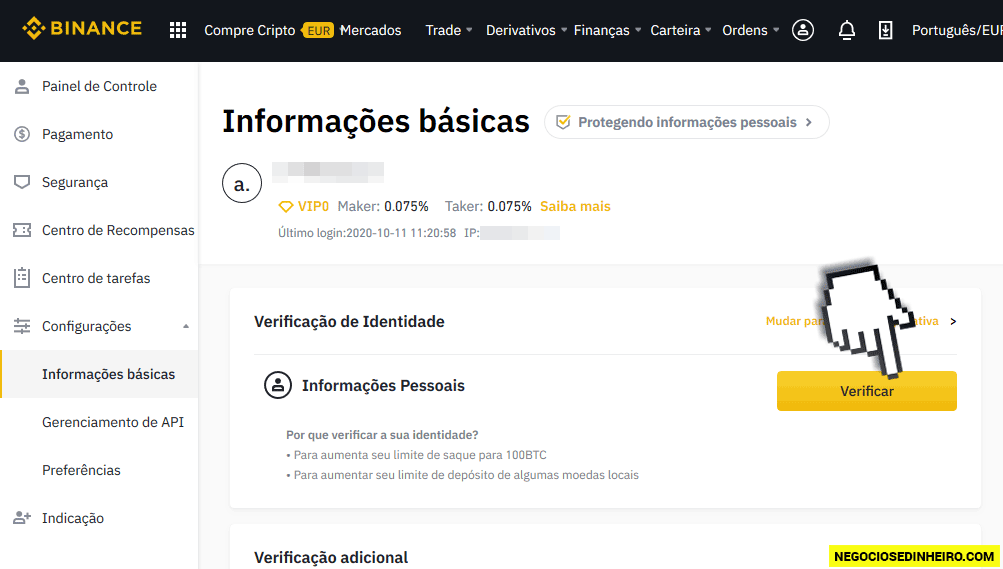
Task: Click the Segurança shield icon
Action: point(22,182)
